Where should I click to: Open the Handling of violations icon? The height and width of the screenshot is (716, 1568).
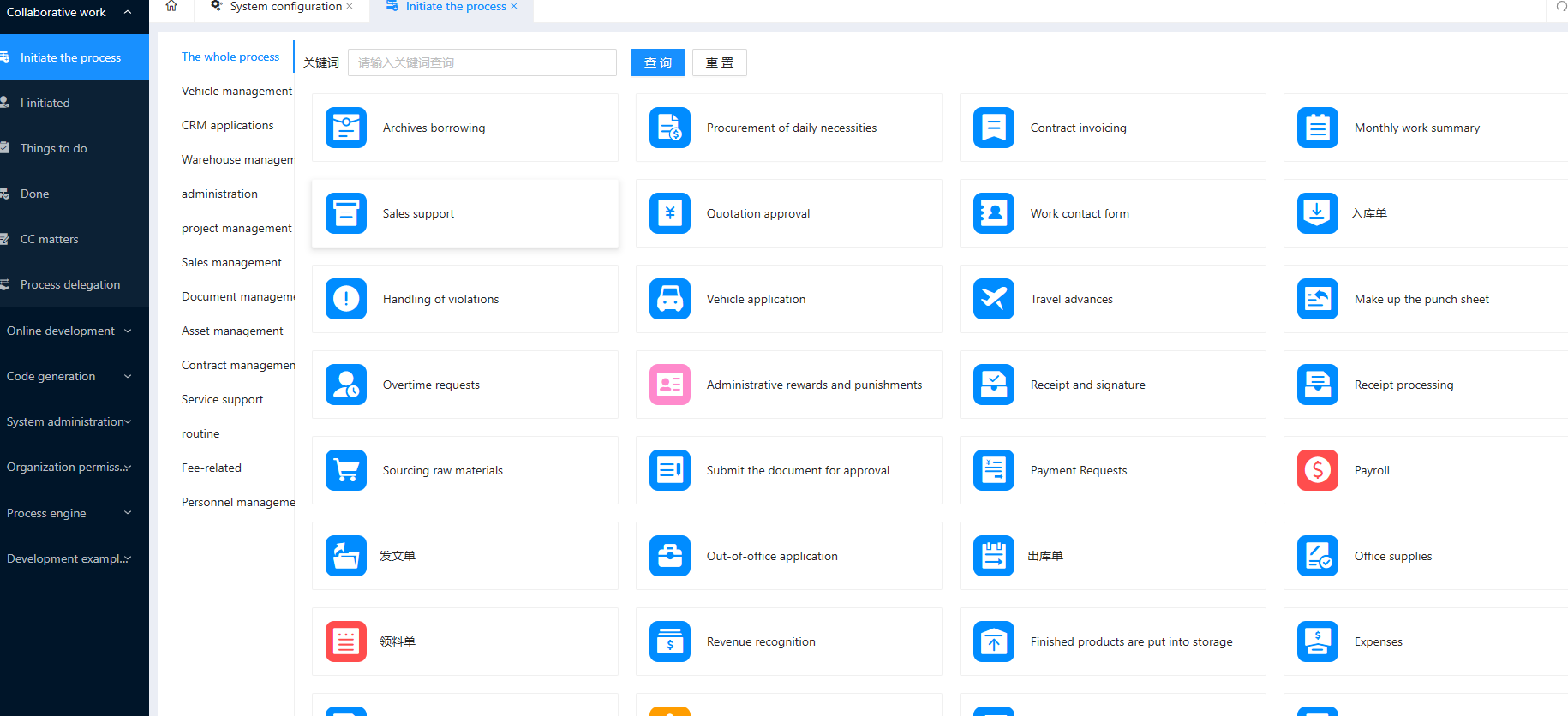[x=346, y=299]
